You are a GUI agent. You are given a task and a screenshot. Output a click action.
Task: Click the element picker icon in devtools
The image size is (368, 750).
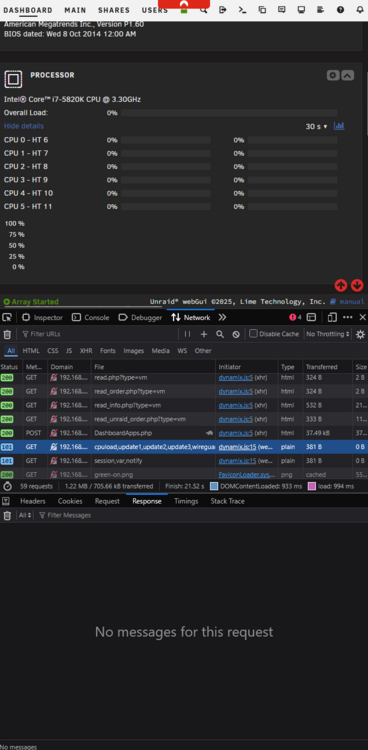click(x=7, y=318)
